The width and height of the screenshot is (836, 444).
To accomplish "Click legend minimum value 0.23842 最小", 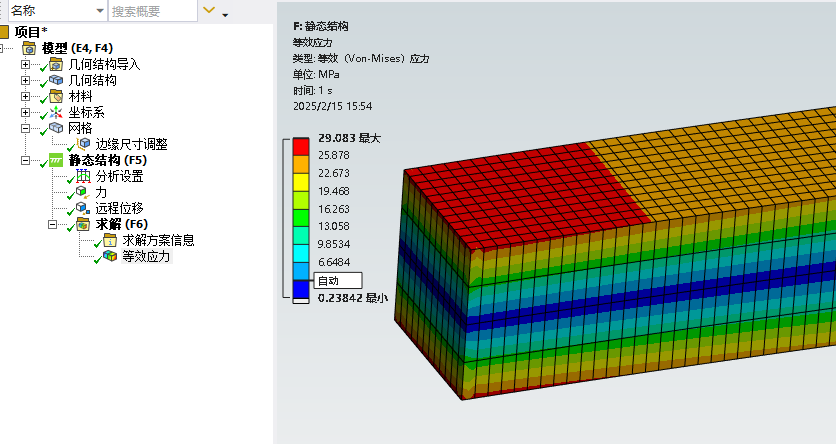I will tap(352, 298).
